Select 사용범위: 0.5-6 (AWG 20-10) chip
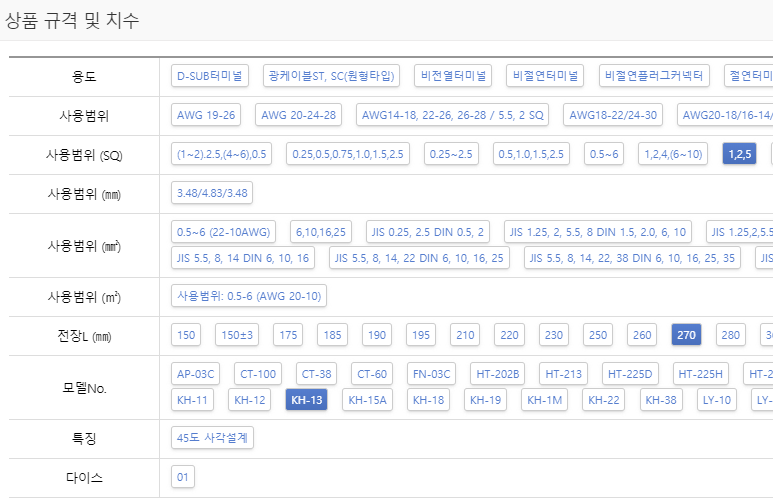The image size is (773, 498). tap(249, 296)
